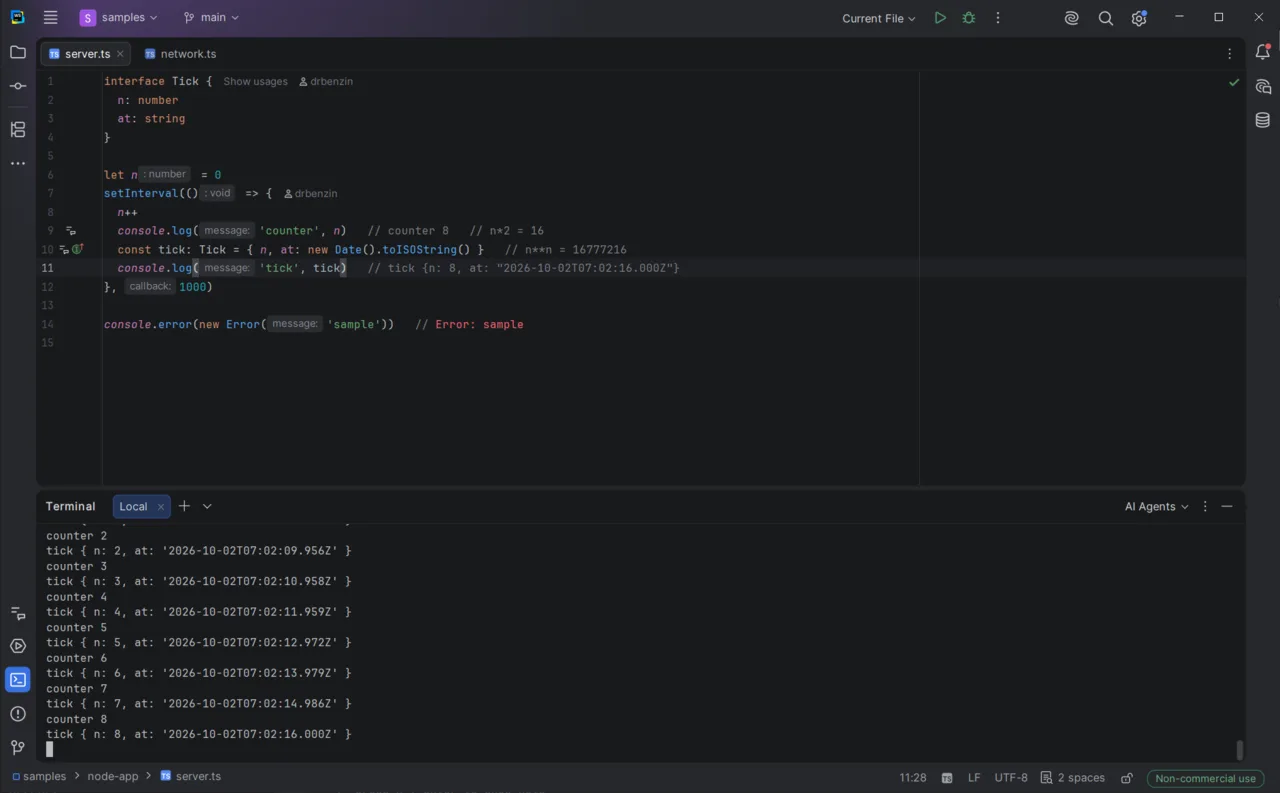Open the Services tool window icon above Run
Viewport: 1280px width, 793px height.
tap(18, 613)
